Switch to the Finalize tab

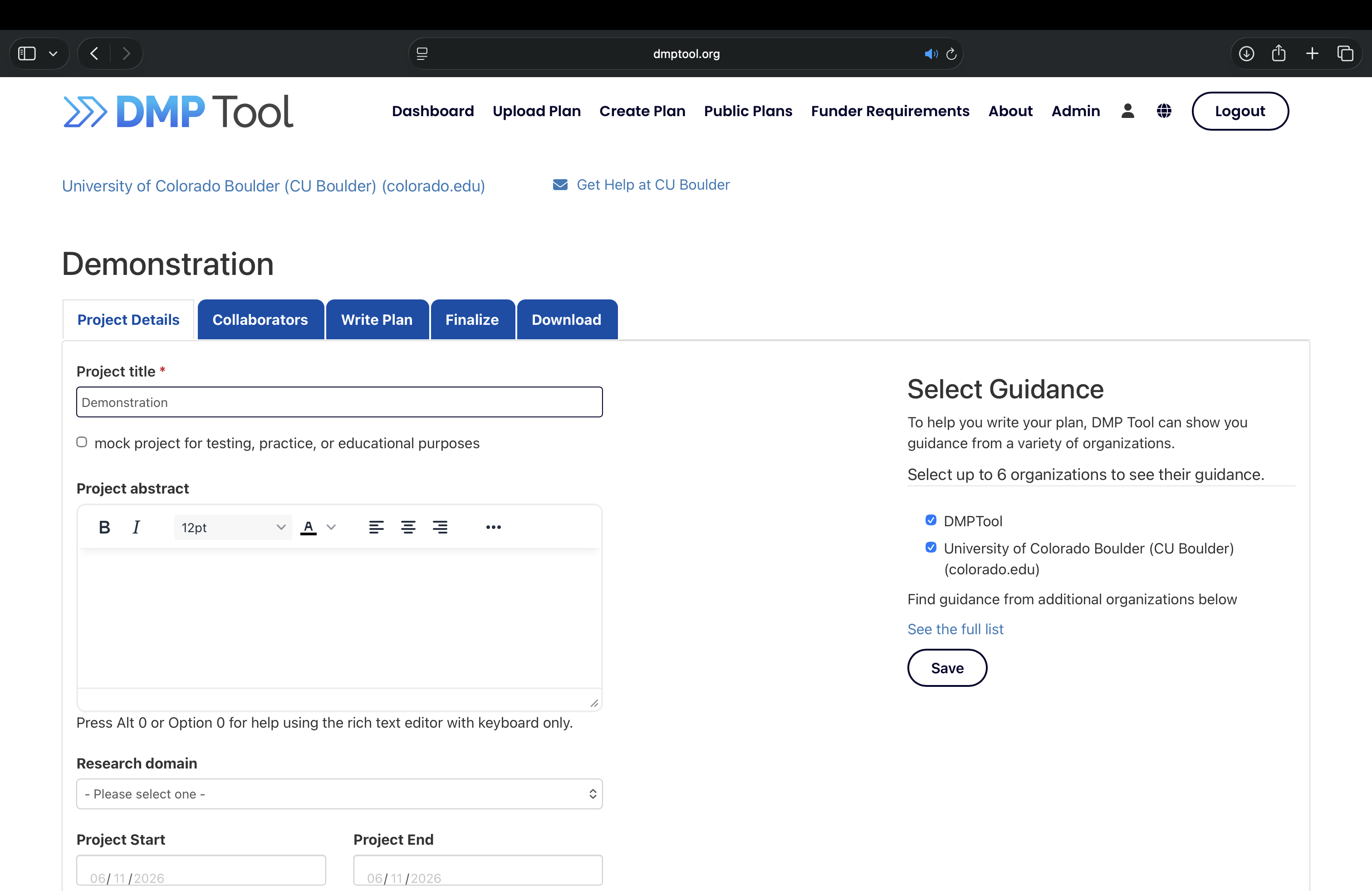click(x=472, y=319)
